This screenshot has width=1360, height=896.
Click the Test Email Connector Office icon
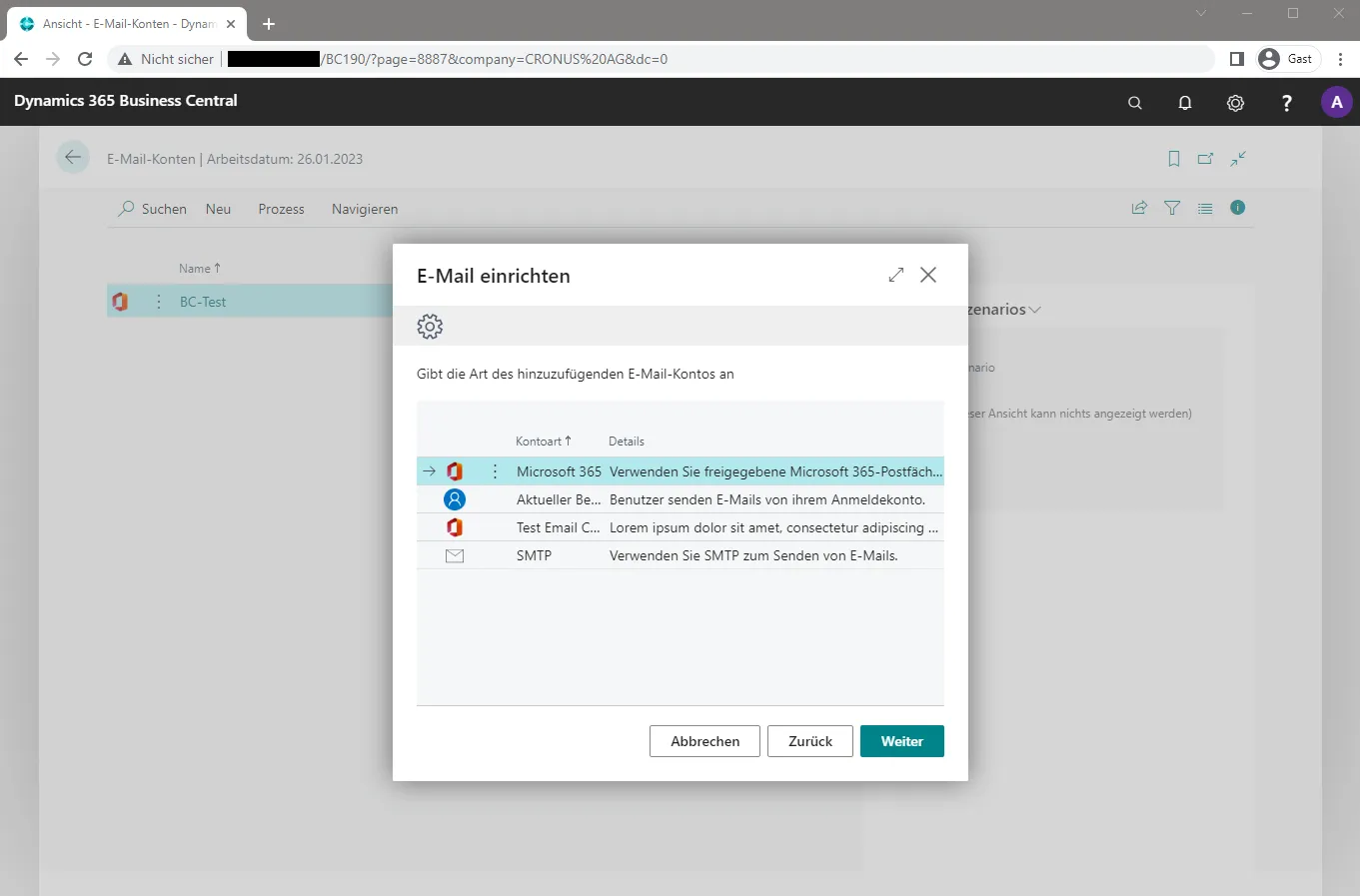(x=455, y=527)
